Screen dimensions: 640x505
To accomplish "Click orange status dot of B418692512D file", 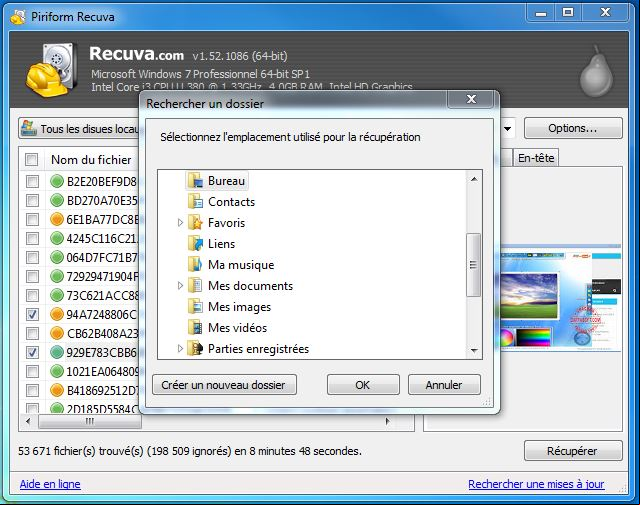I will [x=57, y=390].
